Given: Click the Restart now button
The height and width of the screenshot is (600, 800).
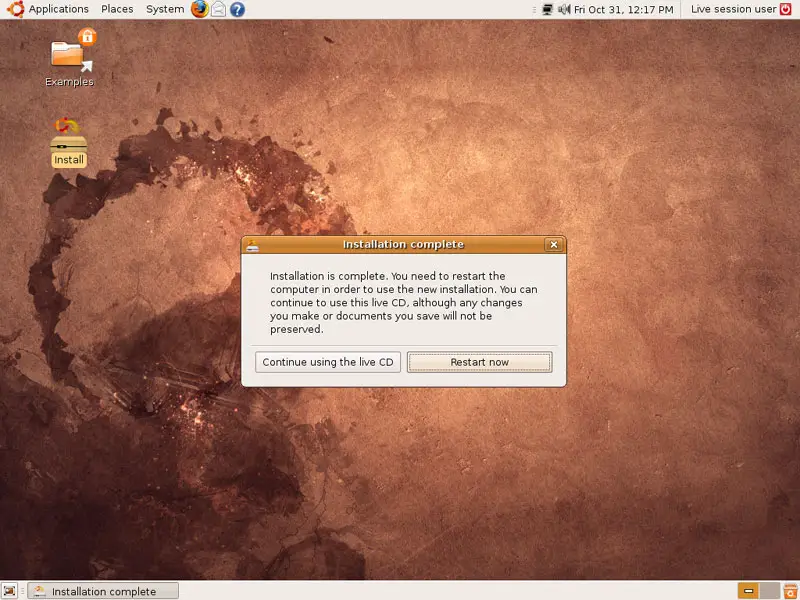Looking at the screenshot, I should tap(479, 362).
